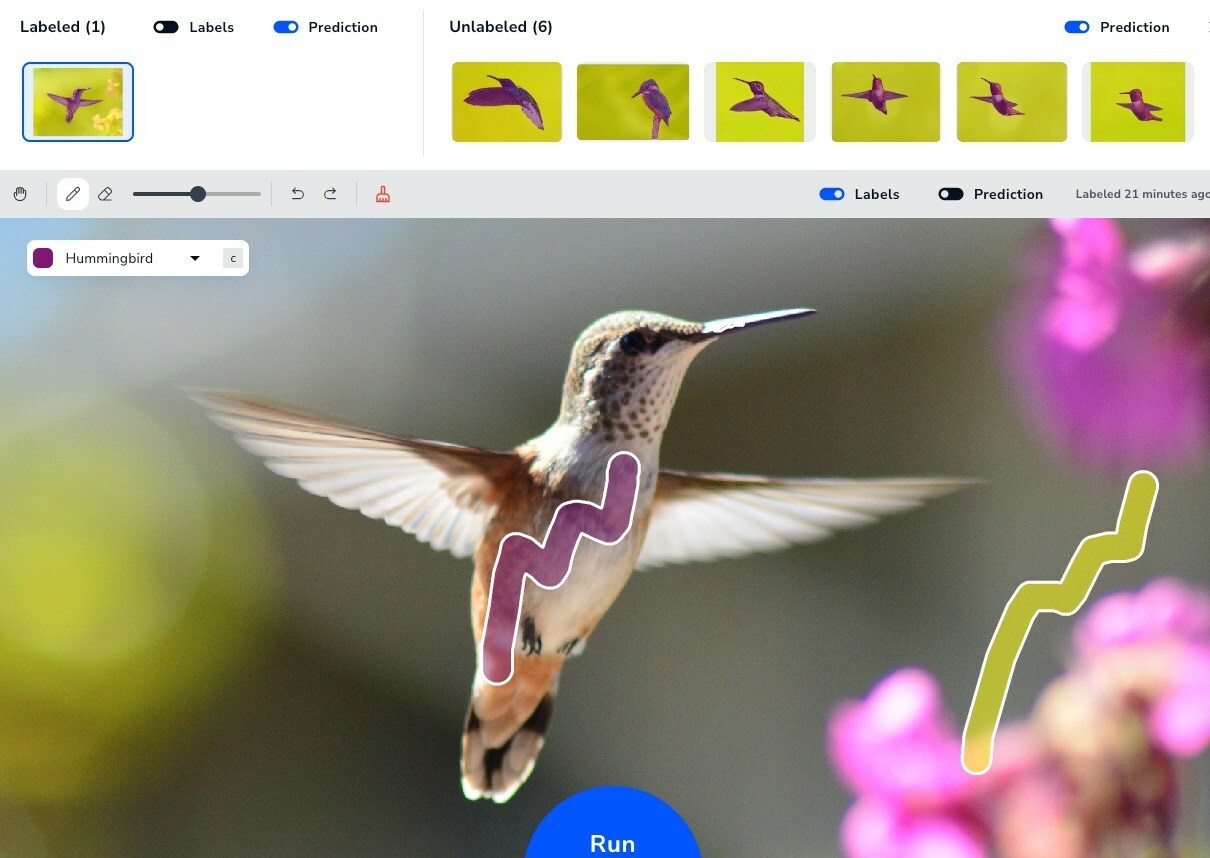1210x858 pixels.
Task: Turn off Labels in editor toolbar
Action: [x=832, y=194]
